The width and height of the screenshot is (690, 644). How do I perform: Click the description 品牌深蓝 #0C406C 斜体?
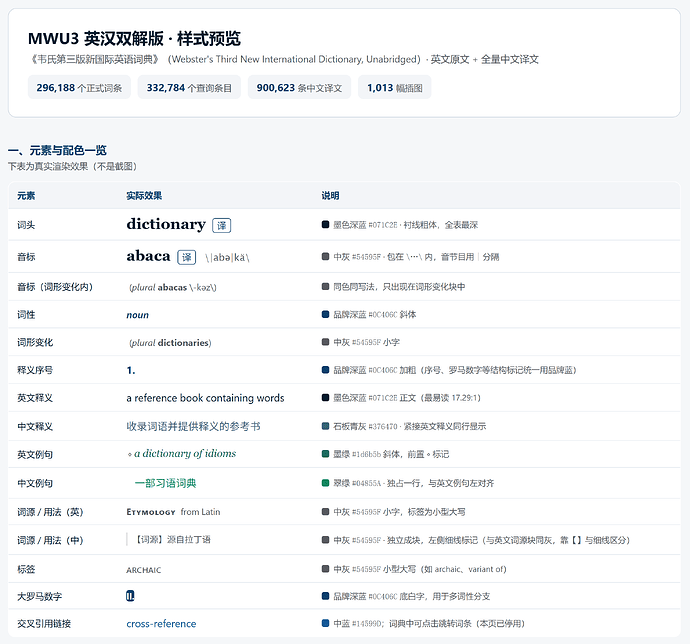[x=374, y=314]
